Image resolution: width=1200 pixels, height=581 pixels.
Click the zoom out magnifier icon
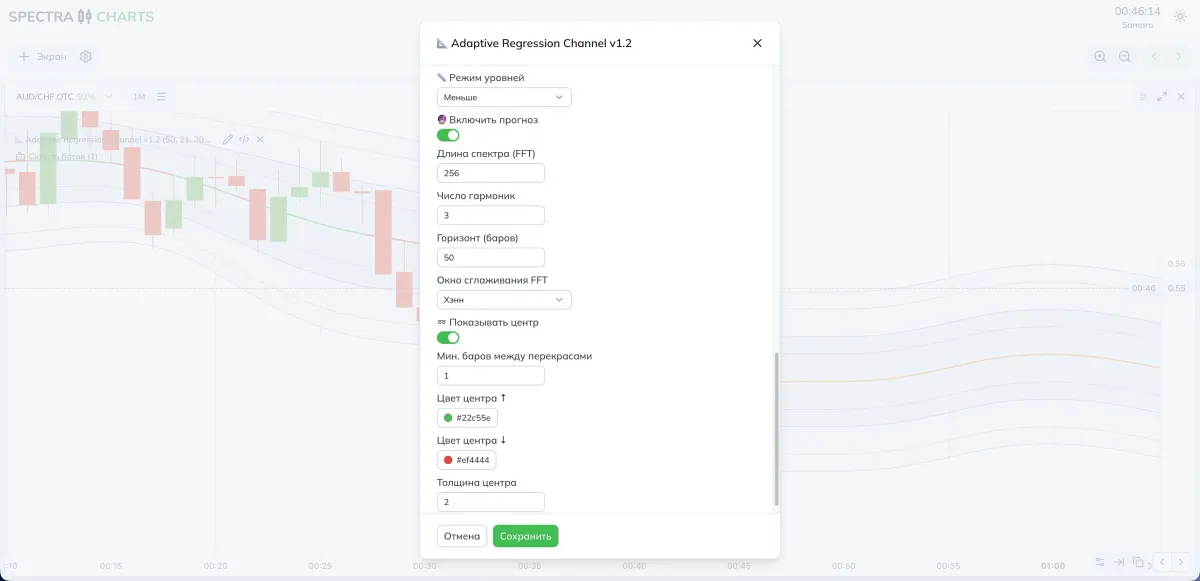coord(1125,57)
